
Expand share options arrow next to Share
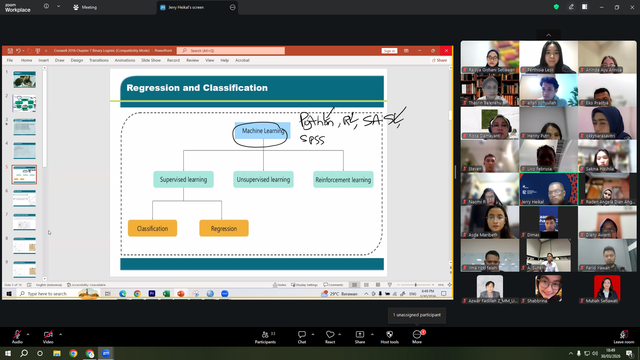372,334
